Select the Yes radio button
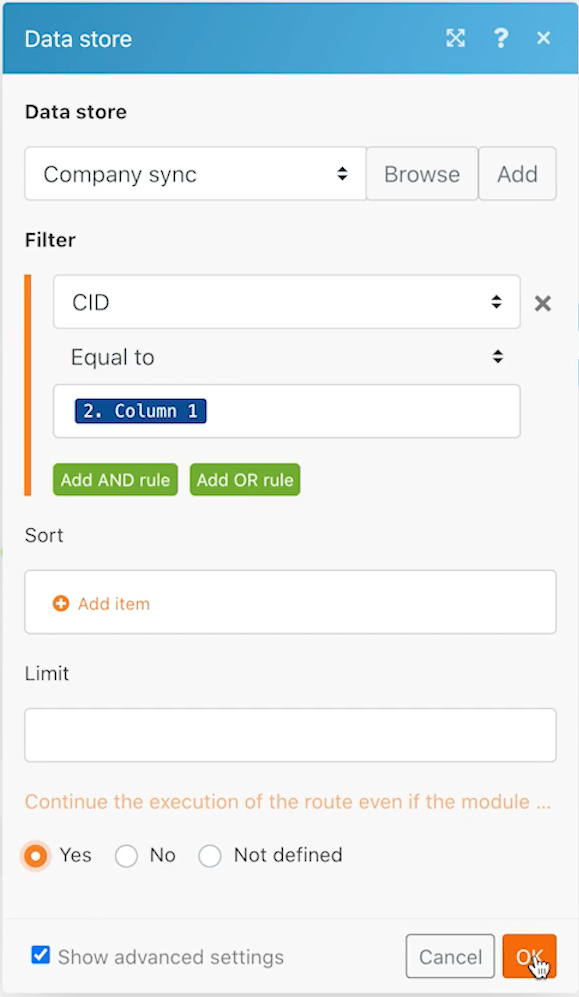Viewport: 579px width, 997px height. (x=36, y=856)
